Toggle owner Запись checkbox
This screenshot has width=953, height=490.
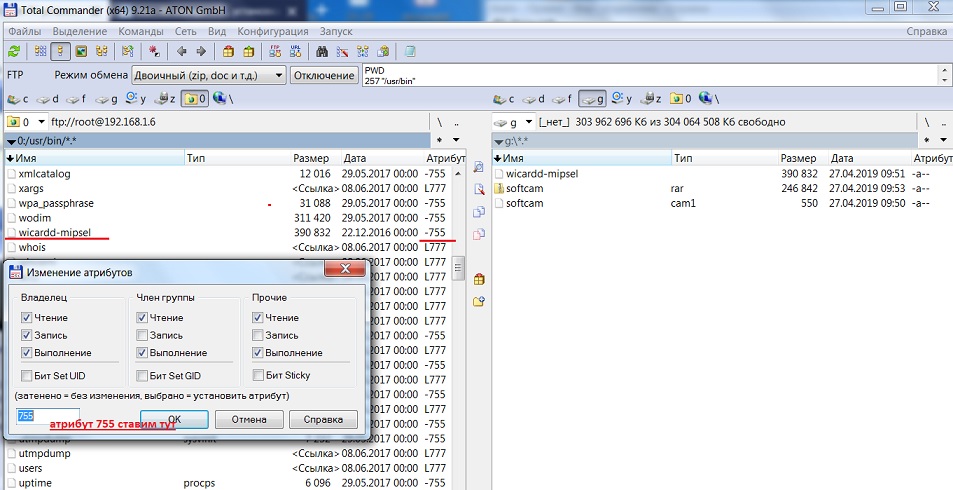[x=27, y=335]
